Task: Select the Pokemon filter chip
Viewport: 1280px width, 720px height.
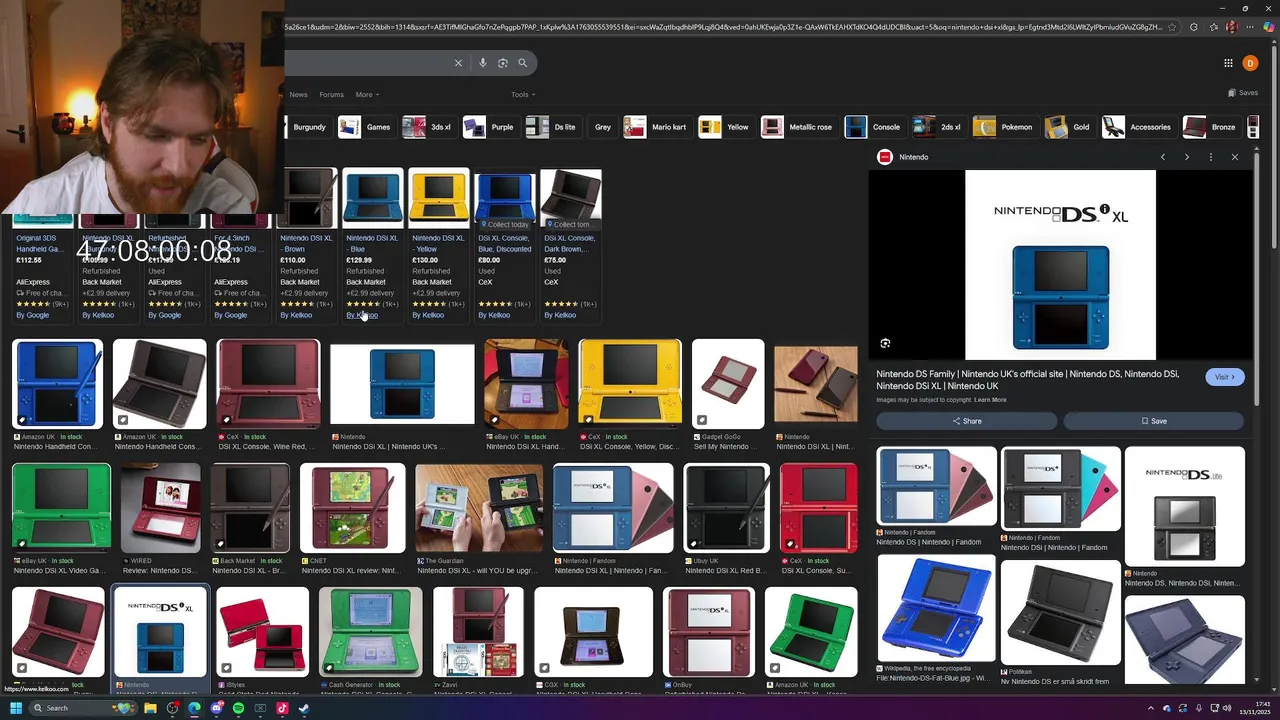Action: pyautogui.click(x=1004, y=127)
